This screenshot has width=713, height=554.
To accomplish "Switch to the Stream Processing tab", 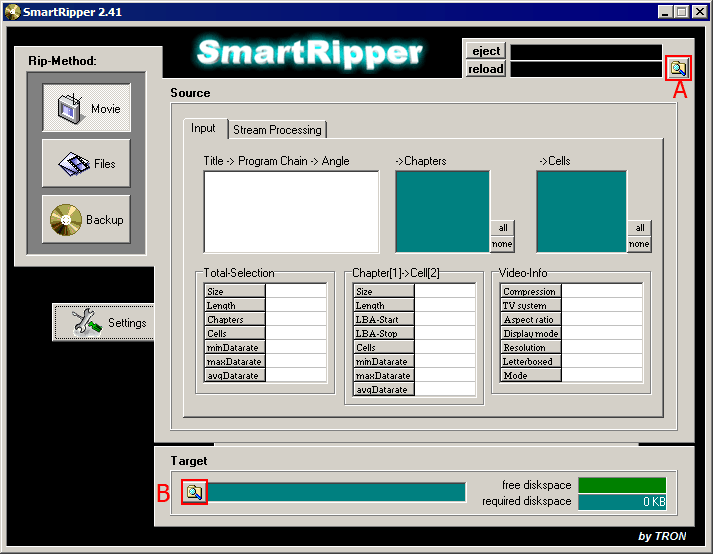I will click(277, 130).
